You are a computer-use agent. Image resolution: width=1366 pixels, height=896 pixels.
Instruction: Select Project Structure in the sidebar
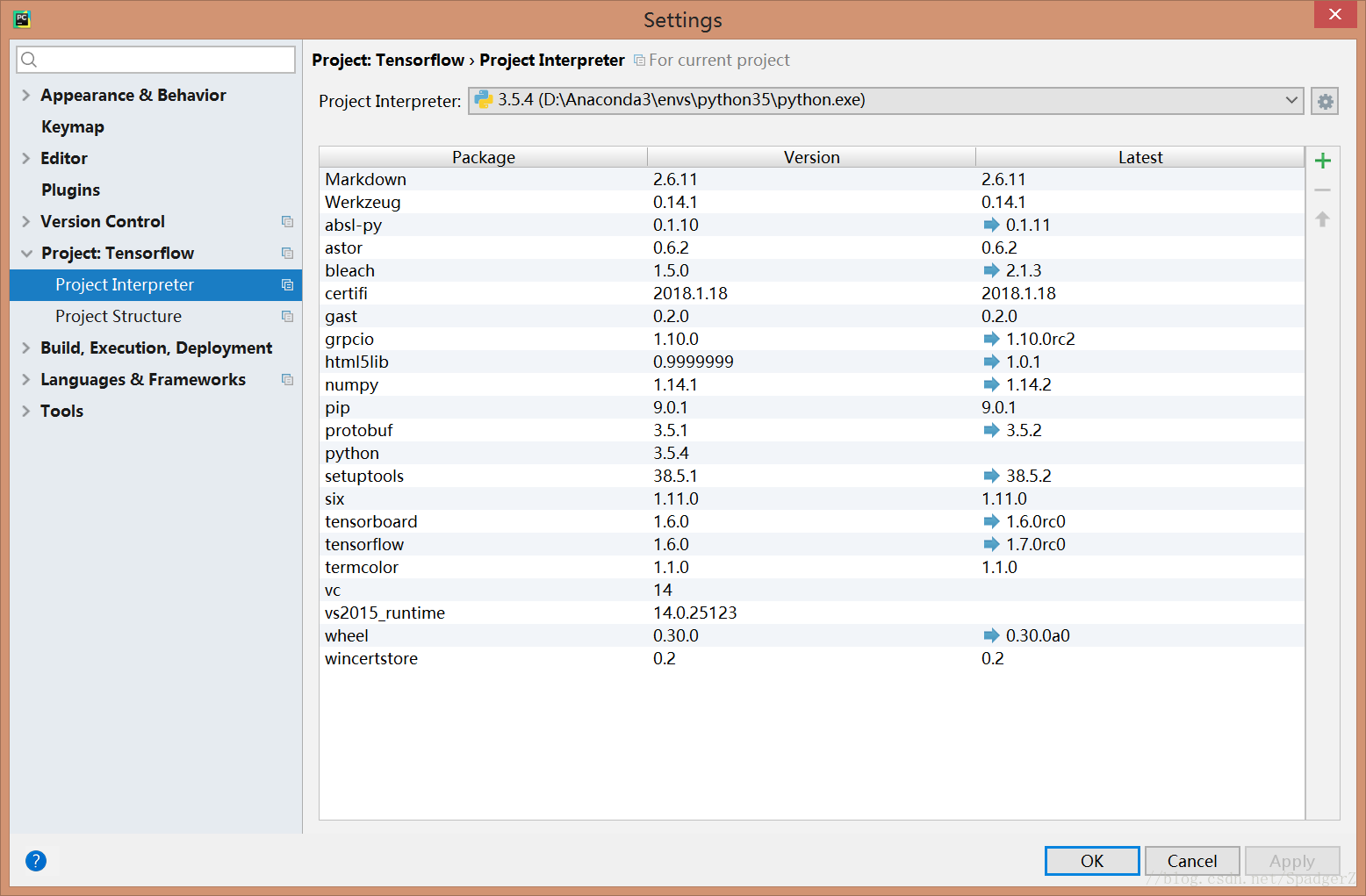click(119, 316)
